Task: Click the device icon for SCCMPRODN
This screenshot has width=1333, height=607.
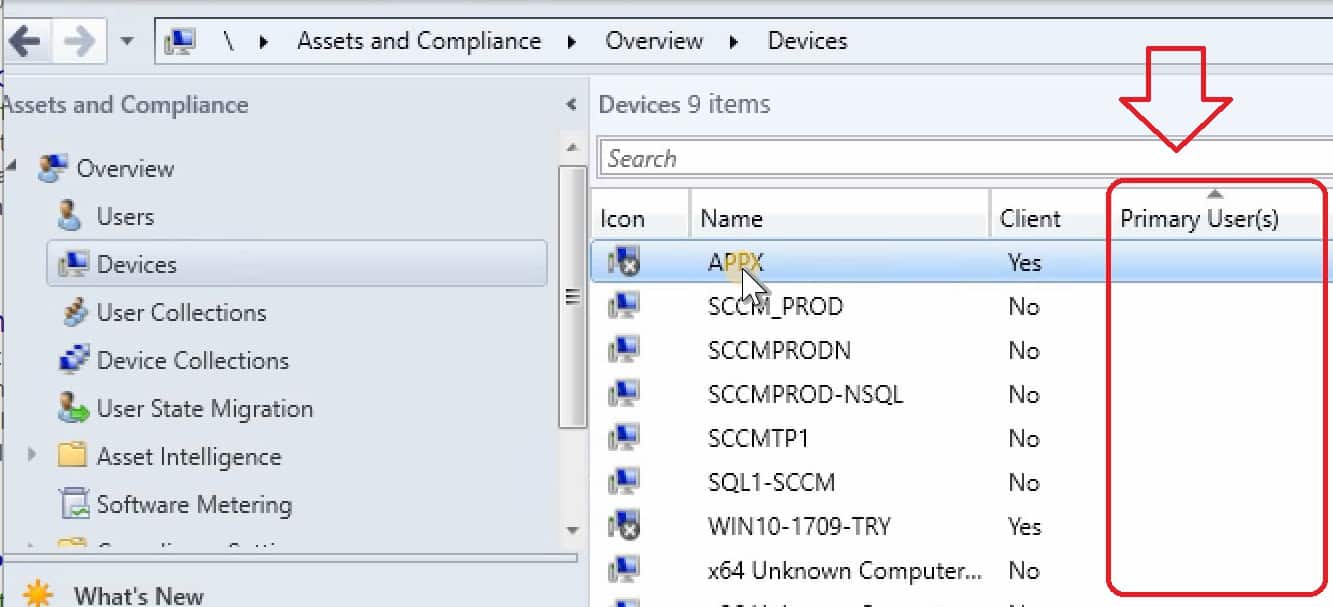Action: [624, 349]
